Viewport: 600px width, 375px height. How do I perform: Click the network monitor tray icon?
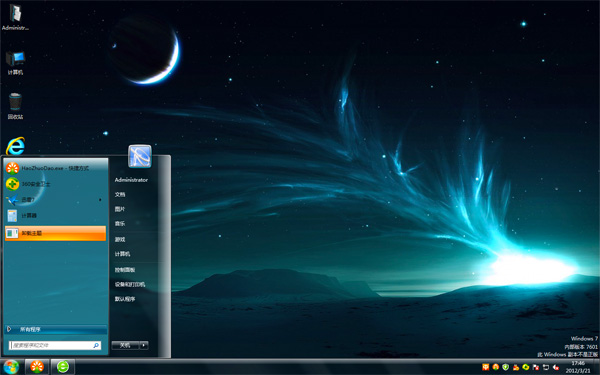[546, 367]
